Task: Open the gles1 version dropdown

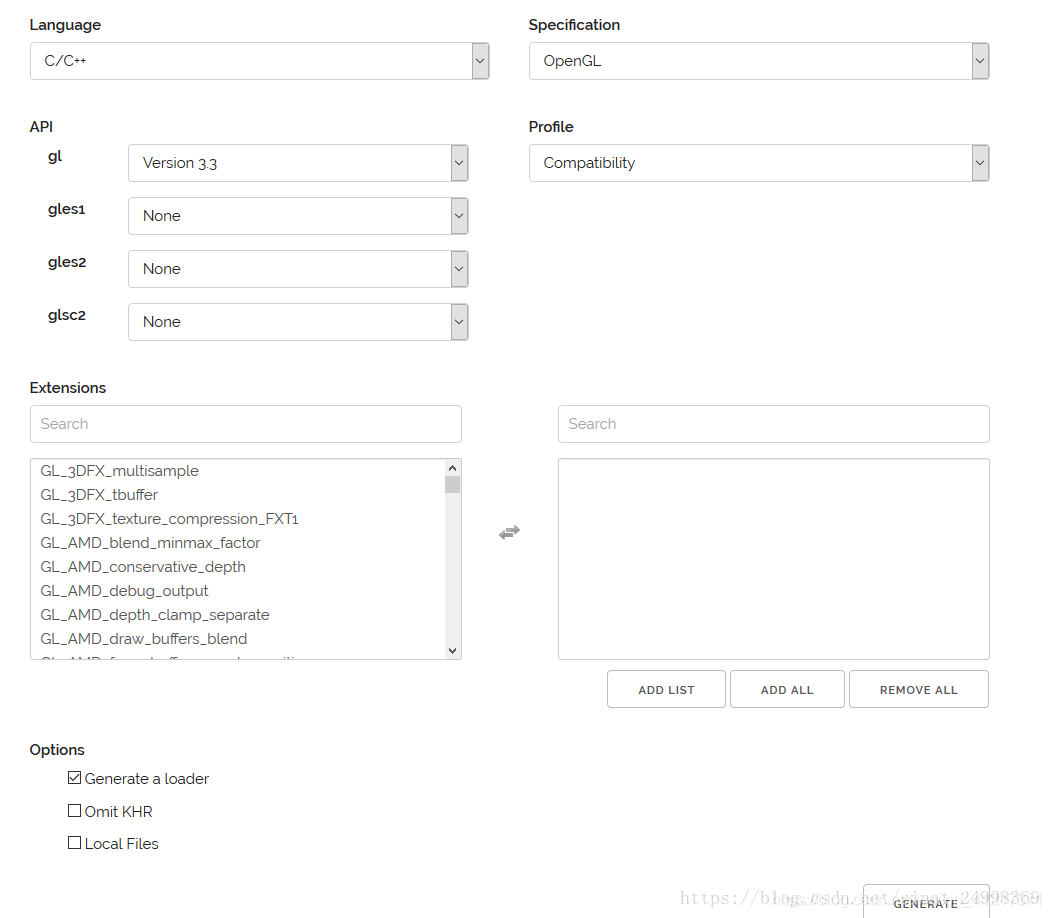Action: [x=298, y=216]
